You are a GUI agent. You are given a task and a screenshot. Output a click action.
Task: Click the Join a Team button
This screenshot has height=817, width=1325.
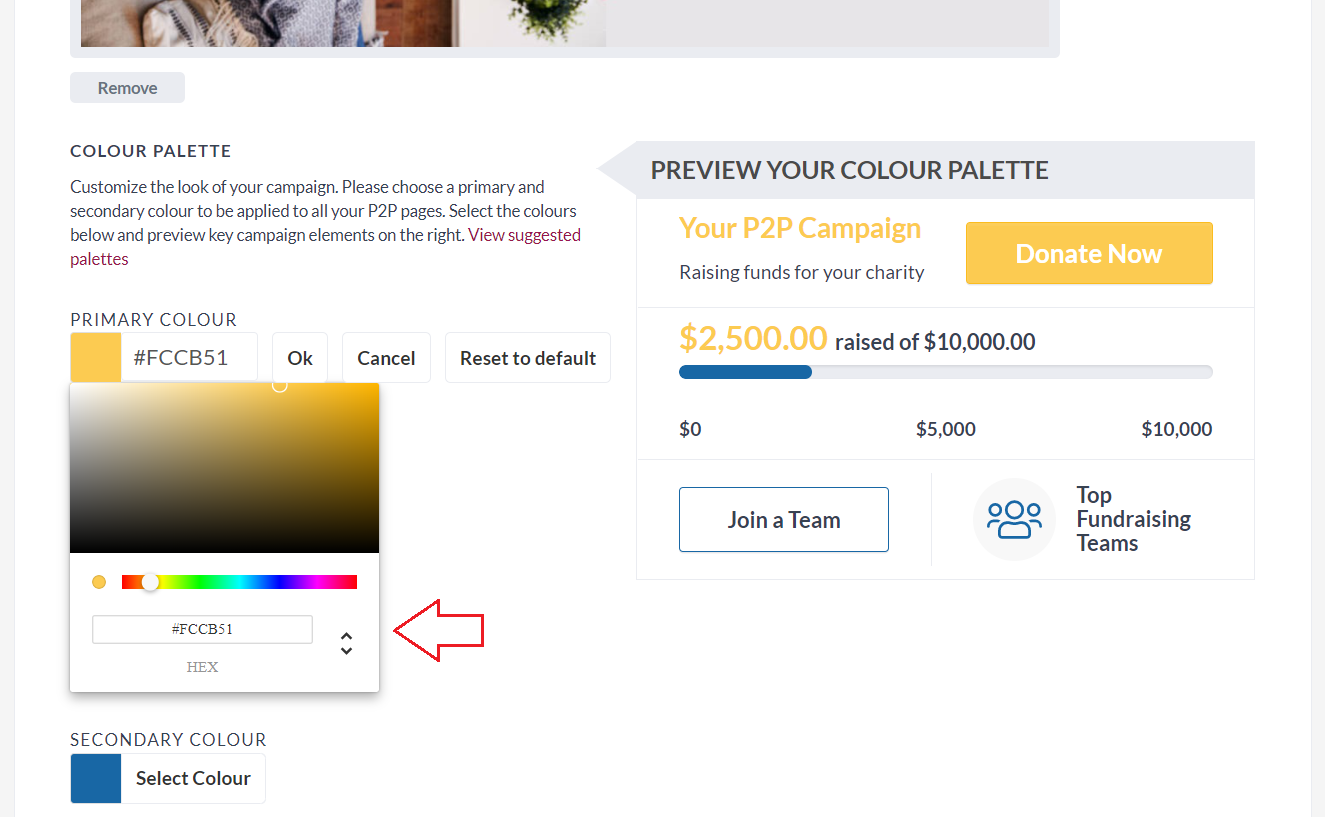(784, 520)
